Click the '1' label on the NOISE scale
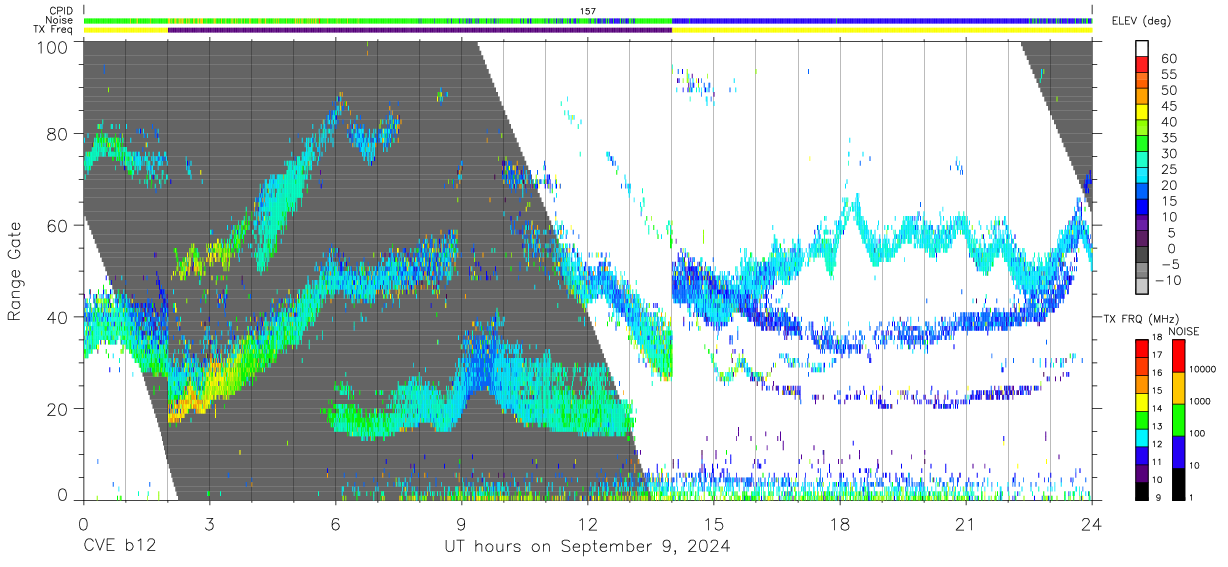The image size is (1228, 567). click(x=1191, y=497)
